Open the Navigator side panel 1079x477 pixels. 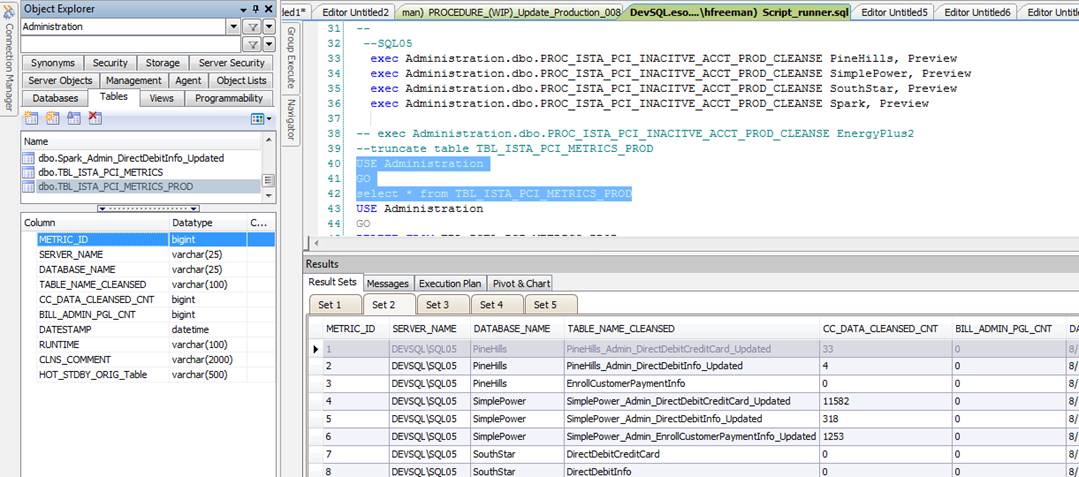[x=290, y=119]
